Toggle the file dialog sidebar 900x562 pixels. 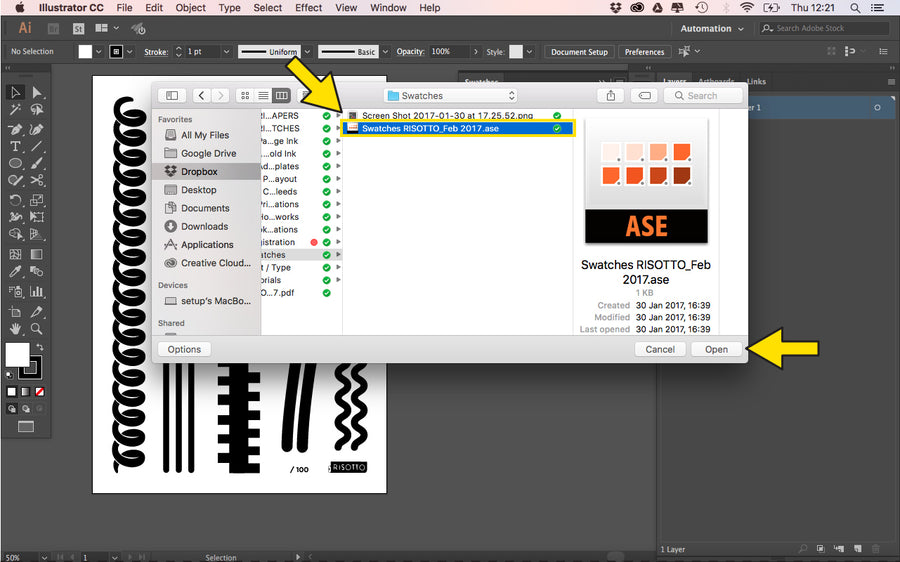click(x=172, y=96)
